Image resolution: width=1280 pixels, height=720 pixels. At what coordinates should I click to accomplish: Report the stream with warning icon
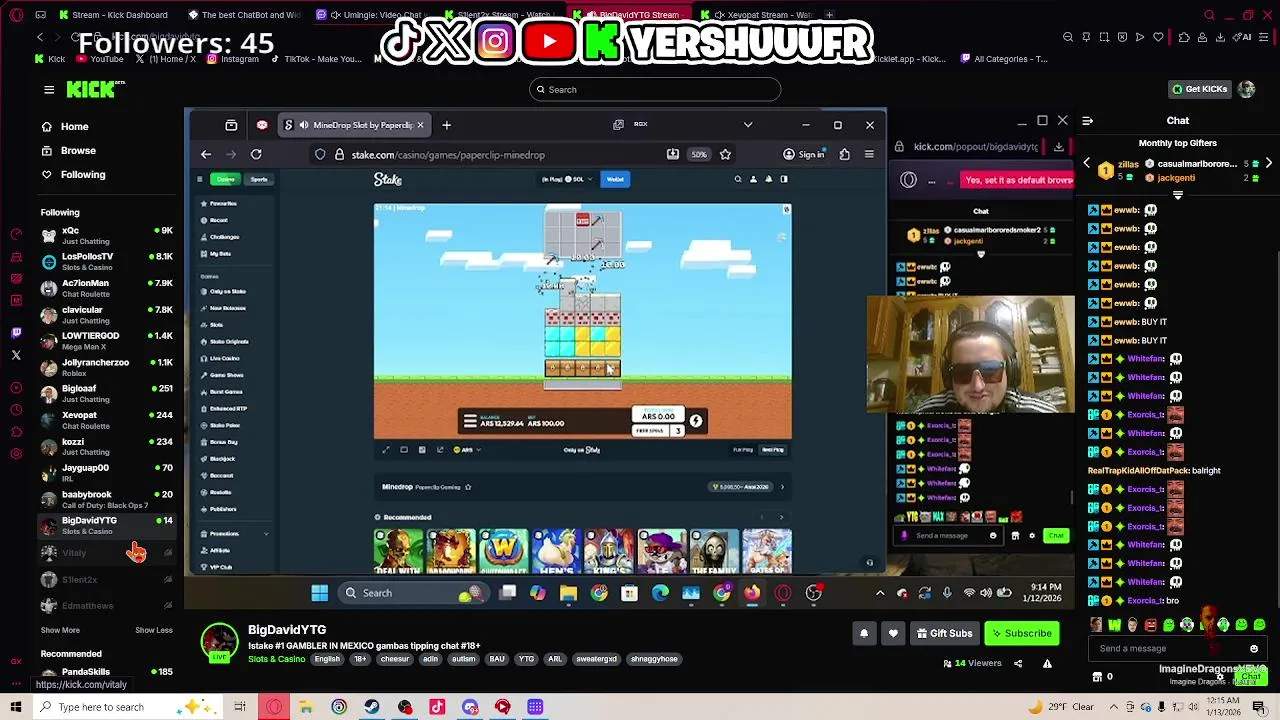[x=1047, y=663]
